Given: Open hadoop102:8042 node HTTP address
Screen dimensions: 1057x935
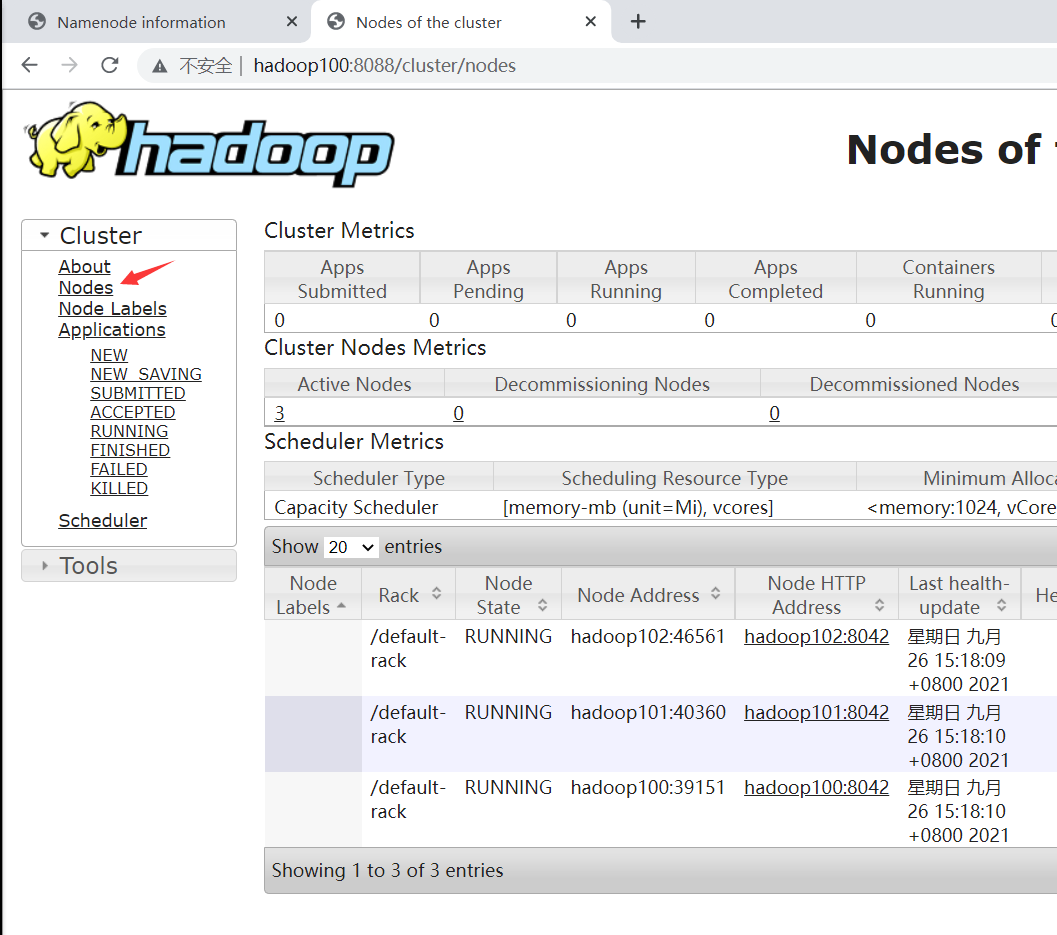Looking at the screenshot, I should [816, 636].
